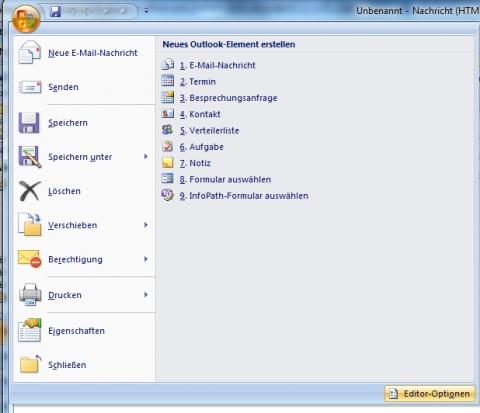The width and height of the screenshot is (480, 413).
Task: Click the Speichern floppy disk icon
Action: point(29,123)
